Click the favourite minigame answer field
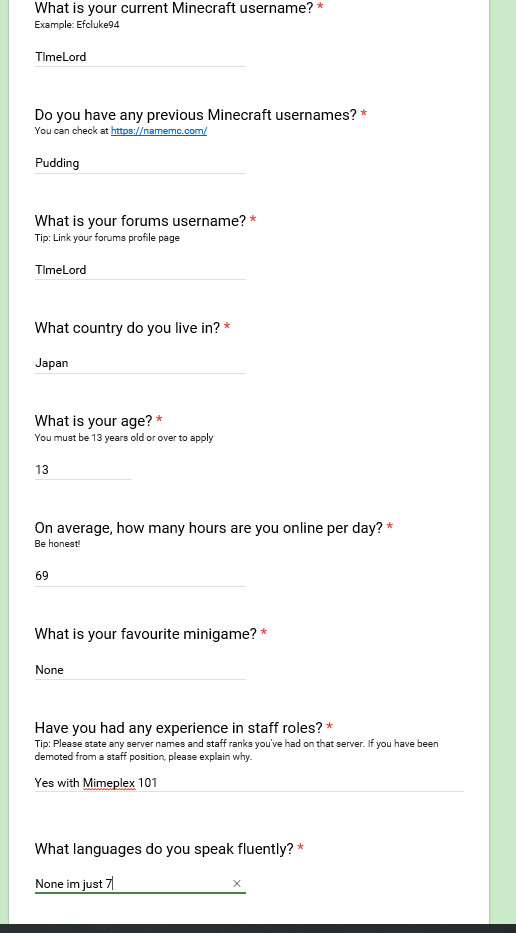Viewport: 516px width, 933px height. 140,669
